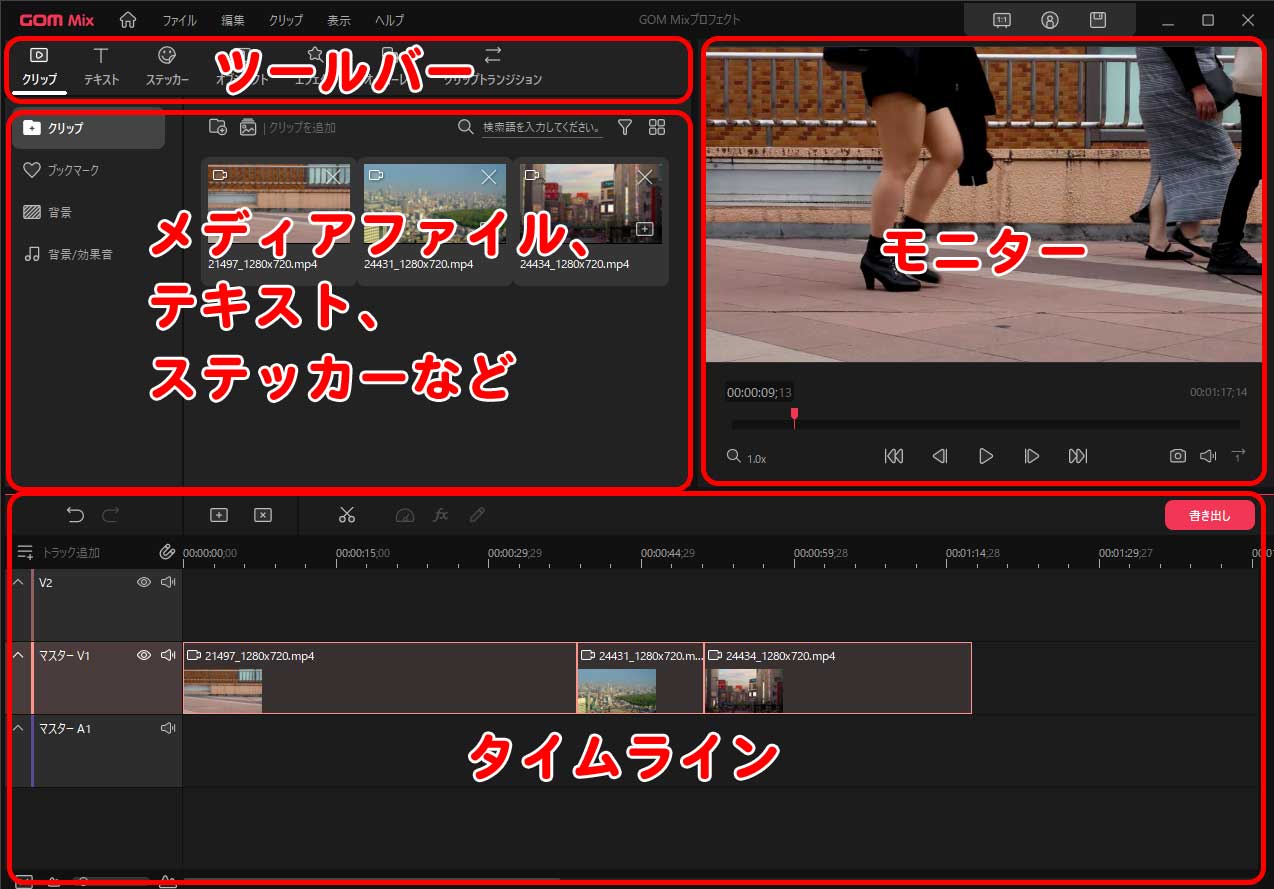Click the save project icon in title bar
The image size is (1274, 889).
coord(1097,19)
